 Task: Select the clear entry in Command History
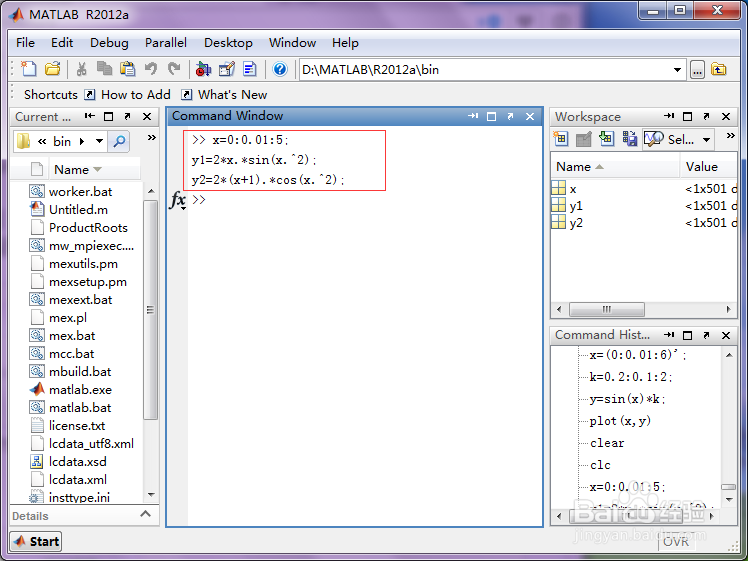607,443
